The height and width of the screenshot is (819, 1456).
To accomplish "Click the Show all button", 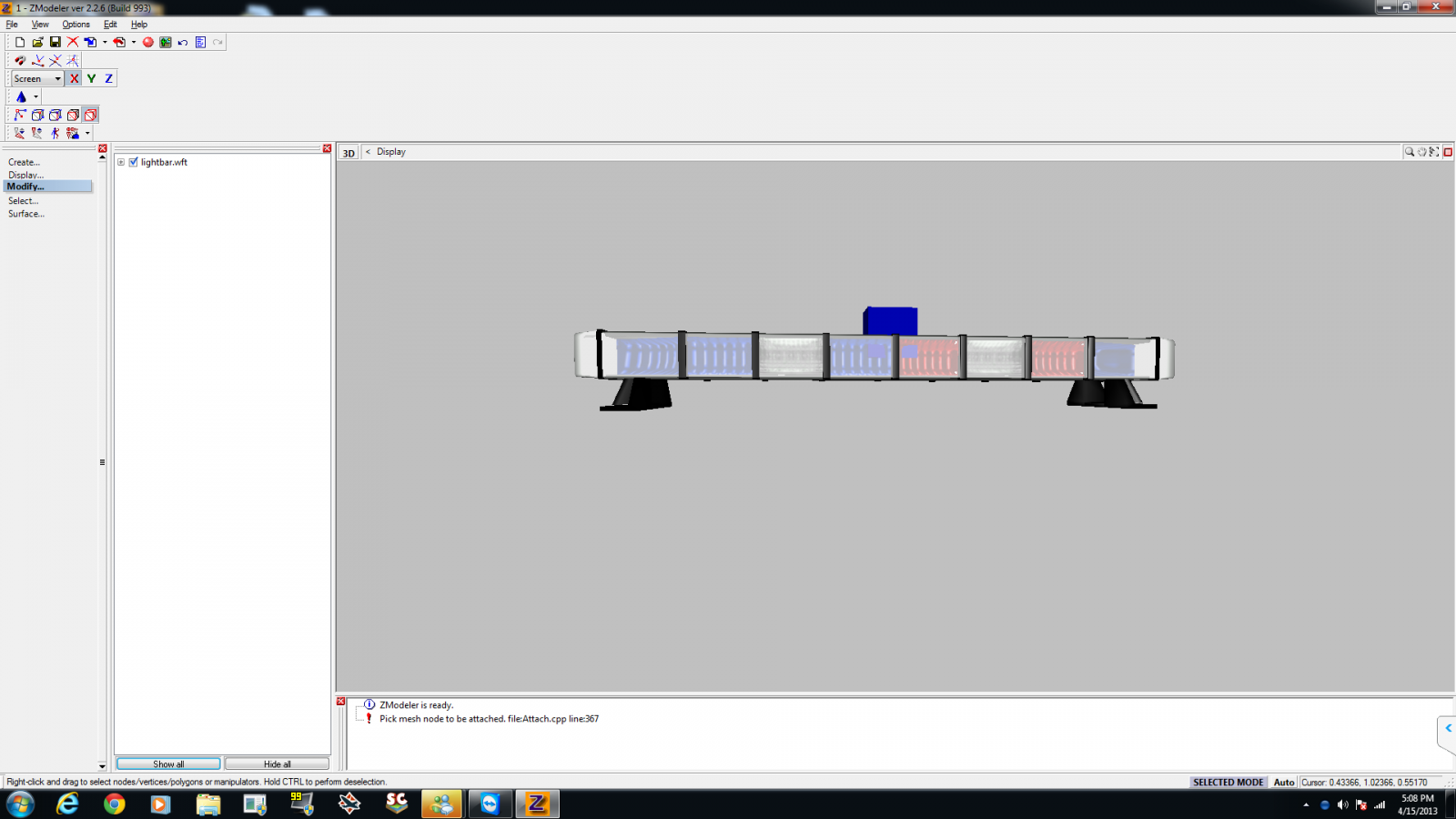I will pyautogui.click(x=168, y=763).
